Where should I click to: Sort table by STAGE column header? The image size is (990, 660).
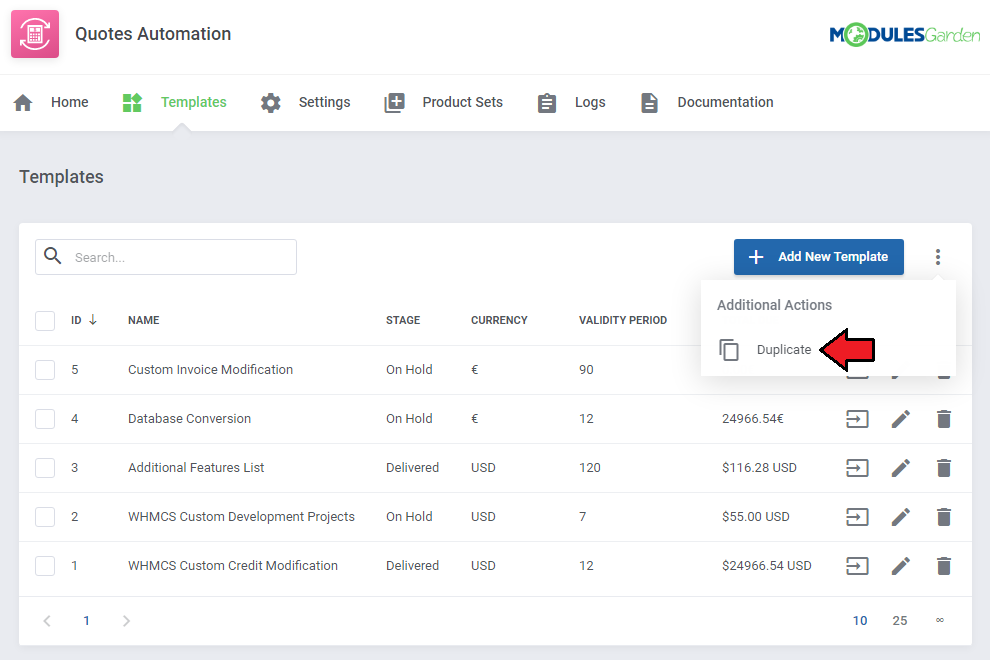tap(403, 320)
